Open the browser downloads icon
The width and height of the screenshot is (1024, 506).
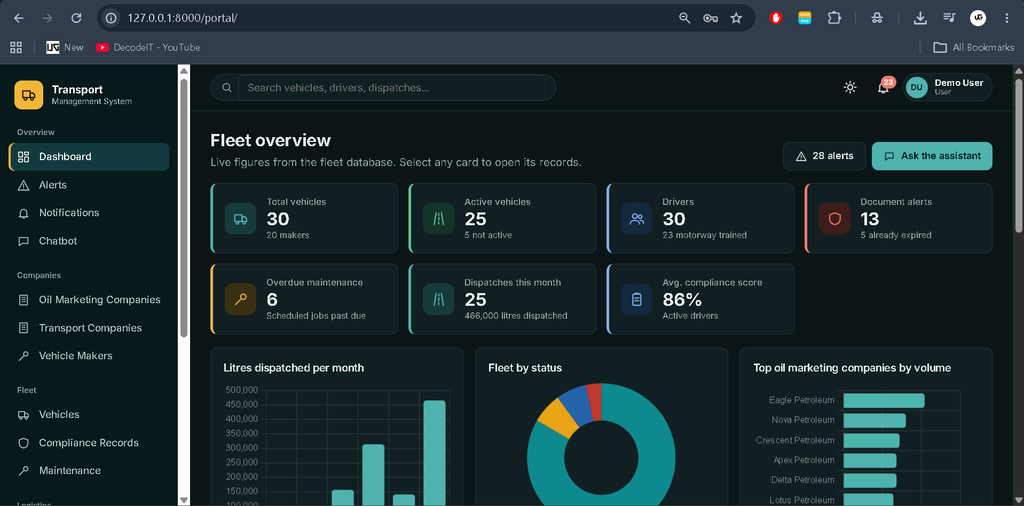pos(920,18)
